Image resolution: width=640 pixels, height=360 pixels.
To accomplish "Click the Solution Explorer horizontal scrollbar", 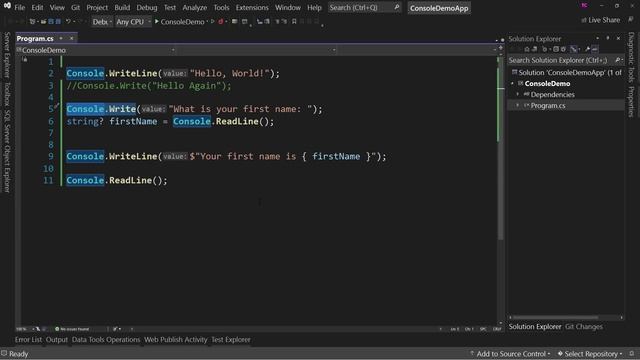I will (x=556, y=317).
